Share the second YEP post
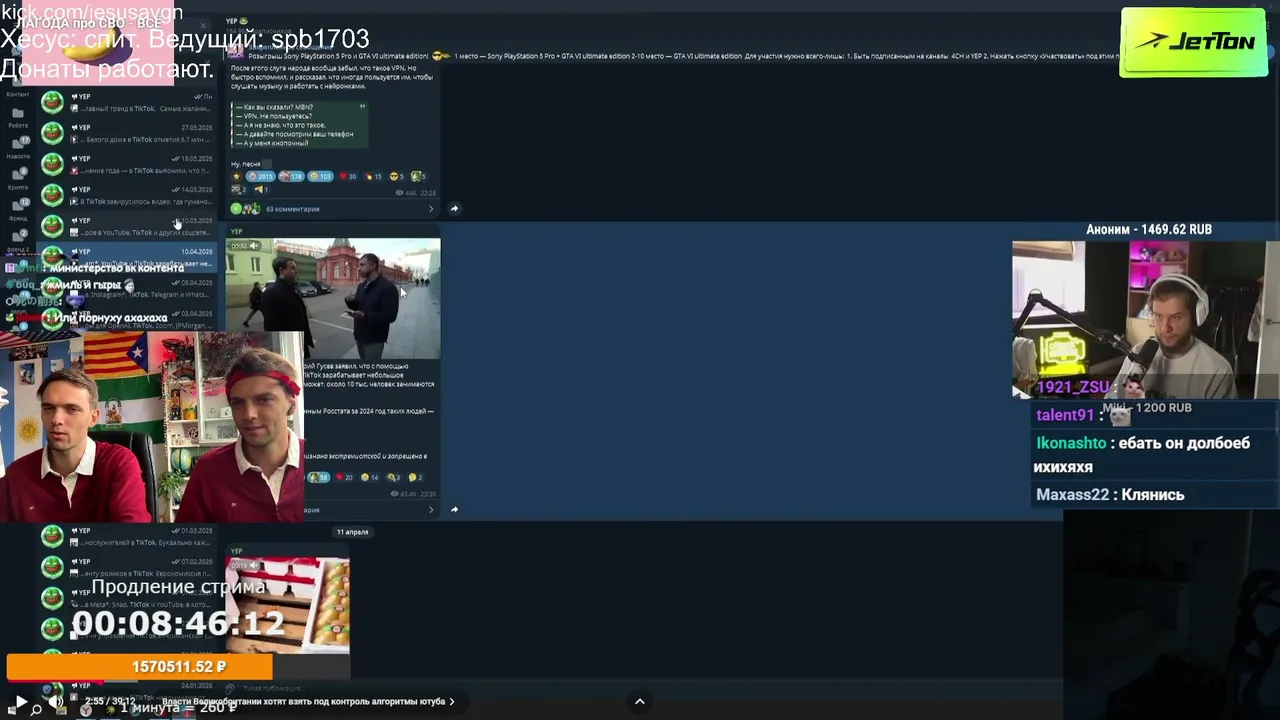 pyautogui.click(x=454, y=510)
